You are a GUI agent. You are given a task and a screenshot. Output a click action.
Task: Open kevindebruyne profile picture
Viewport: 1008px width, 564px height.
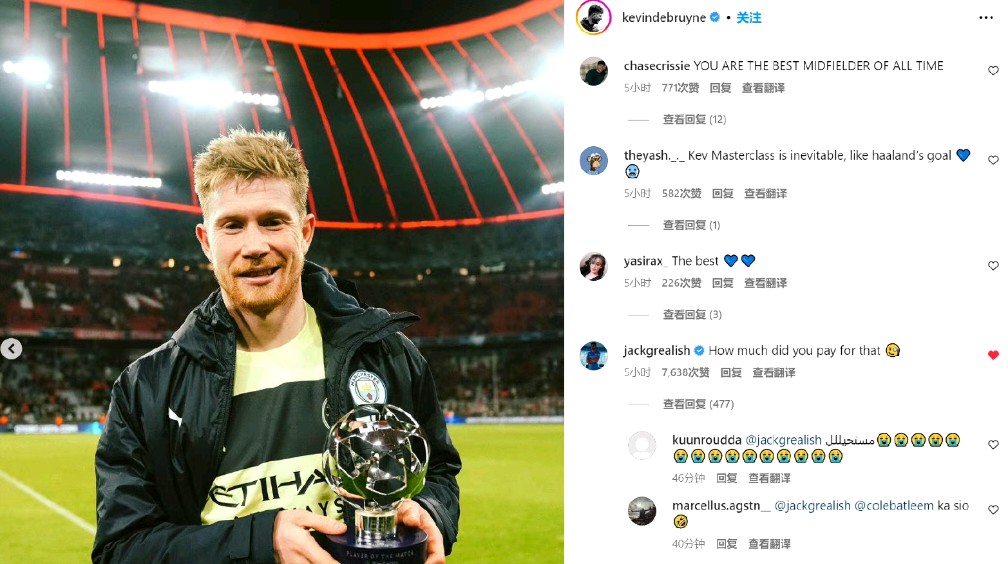pyautogui.click(x=593, y=17)
